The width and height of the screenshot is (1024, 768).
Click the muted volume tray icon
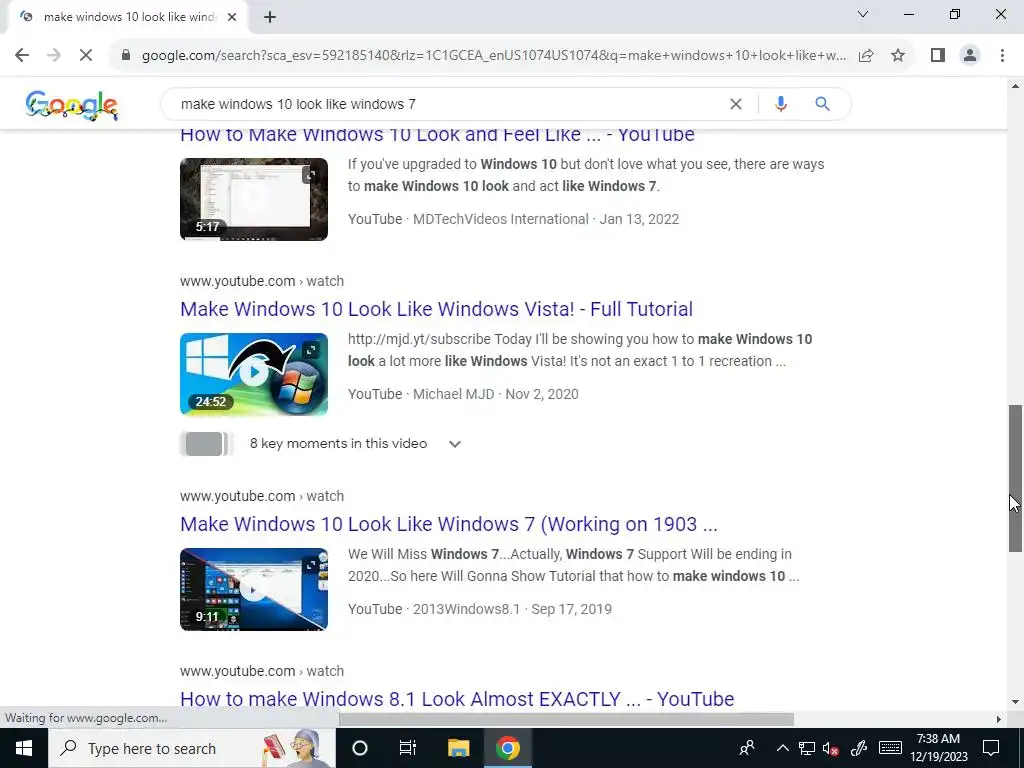831,748
